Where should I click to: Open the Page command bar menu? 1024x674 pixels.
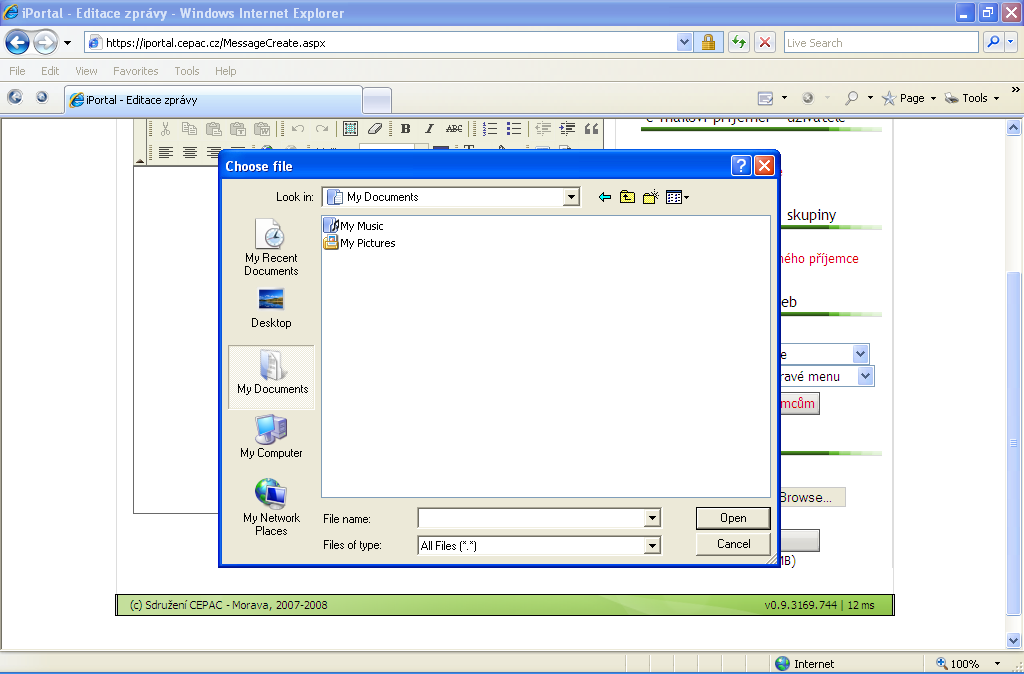[x=909, y=98]
